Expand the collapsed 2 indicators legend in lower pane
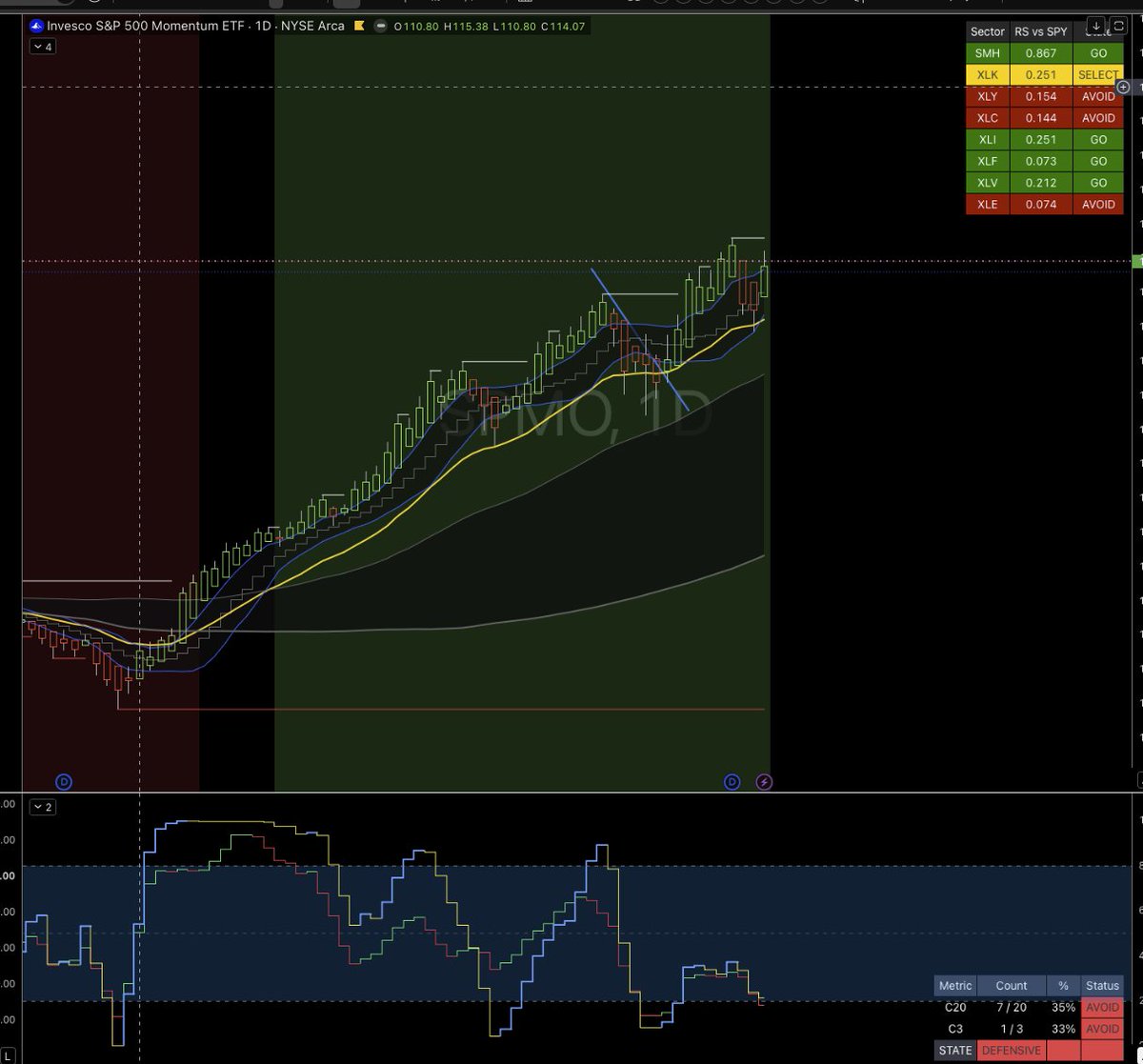Image resolution: width=1143 pixels, height=1064 pixels. point(42,807)
